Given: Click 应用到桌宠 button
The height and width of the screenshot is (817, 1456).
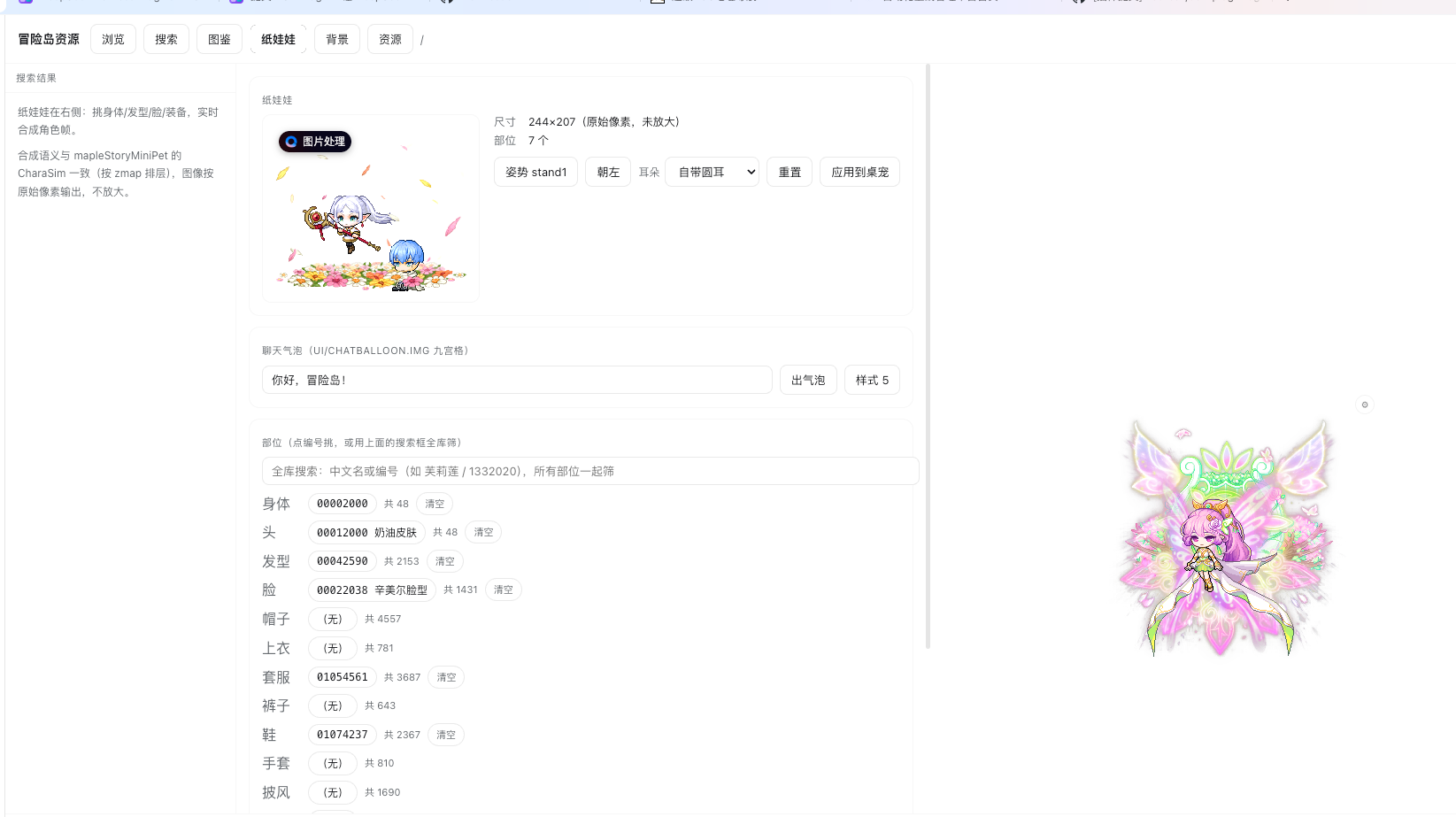Looking at the screenshot, I should (859, 172).
